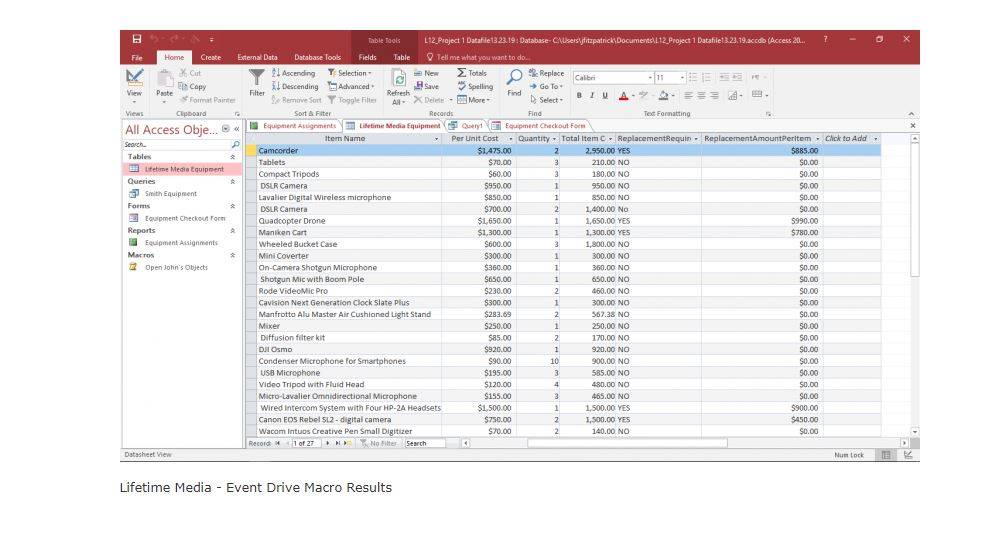This screenshot has height=541, width=991.
Task: Click the Background Color paint bucket
Action: click(x=663, y=95)
